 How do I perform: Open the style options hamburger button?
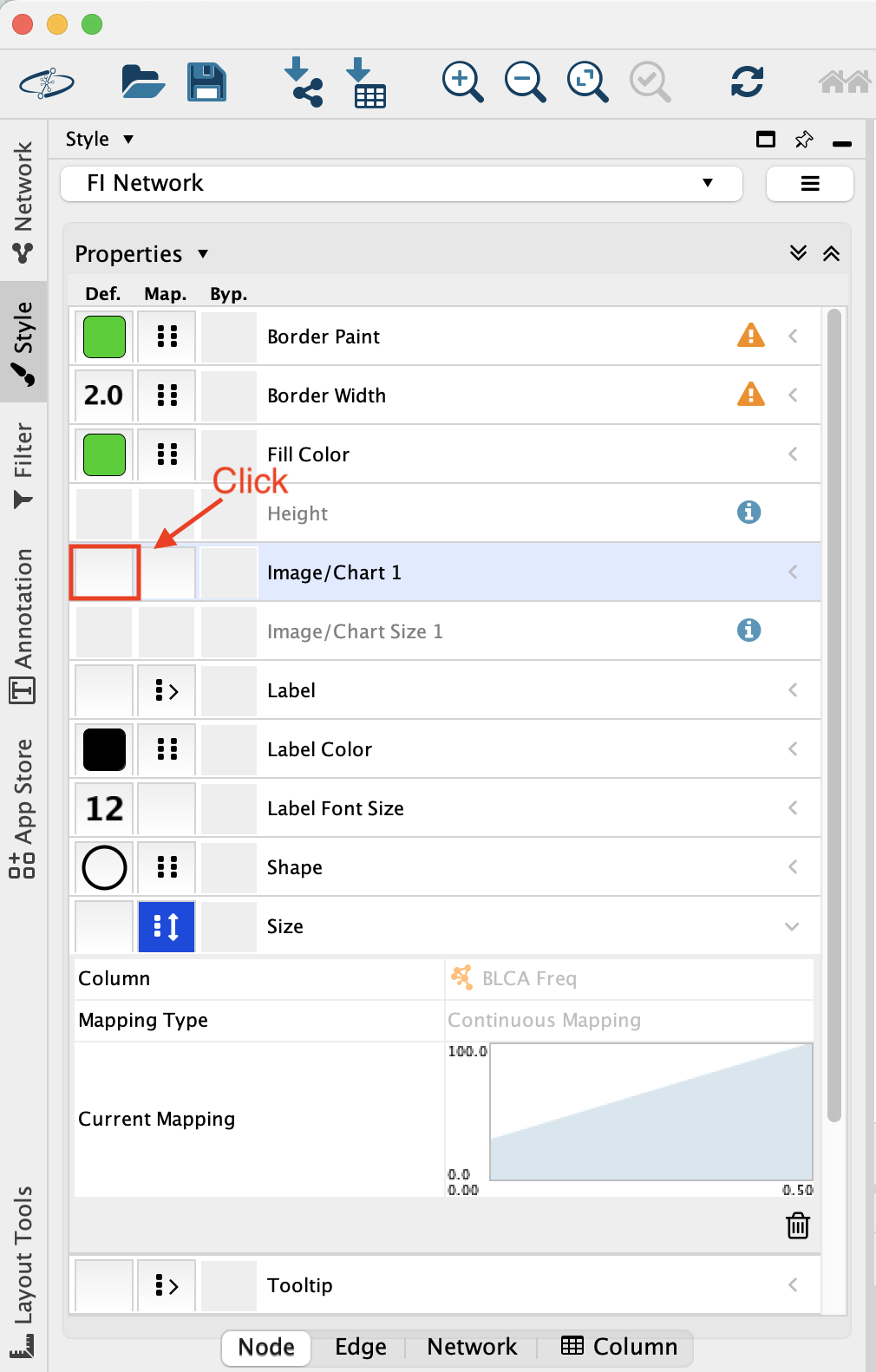(x=809, y=183)
